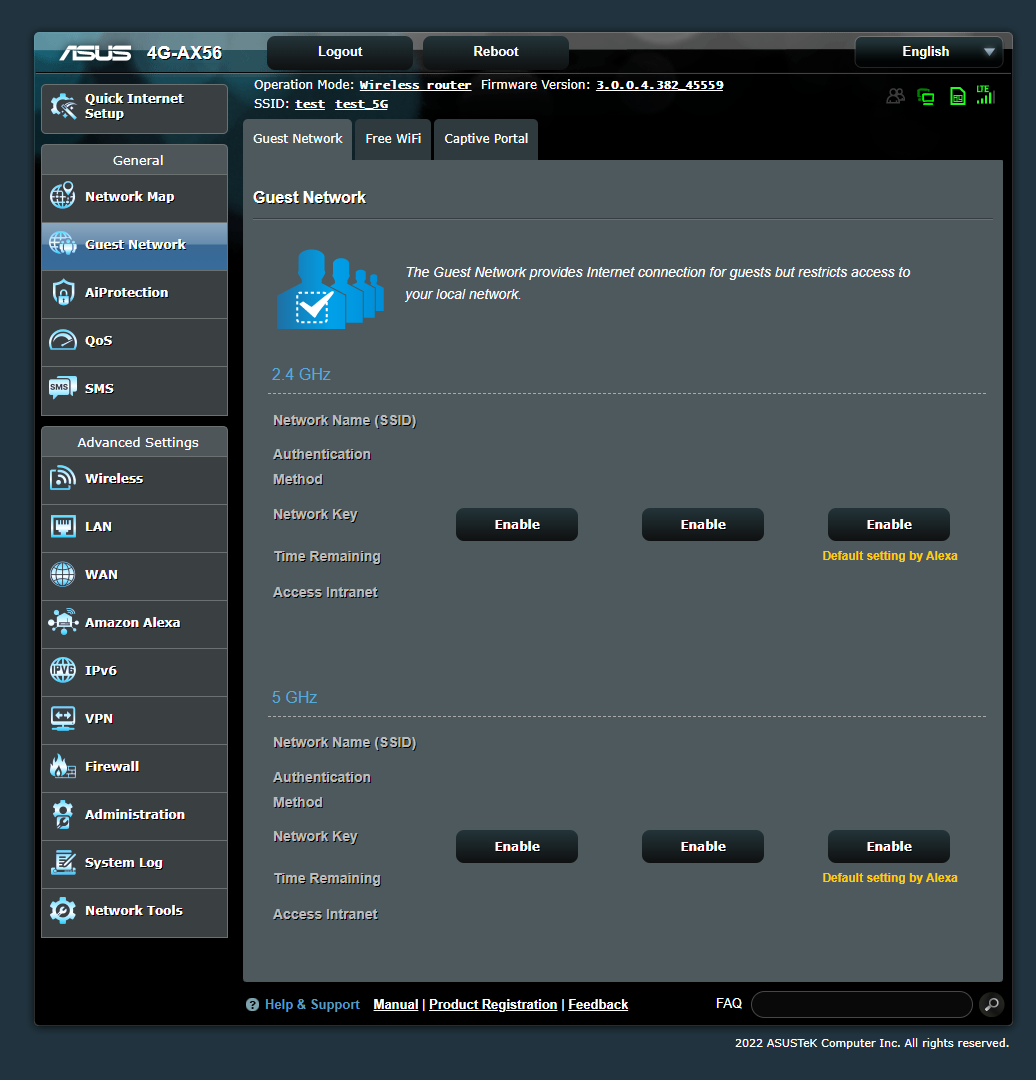Enable second 5 GHz guest network
Image resolution: width=1036 pixels, height=1080 pixels.
pyautogui.click(x=703, y=847)
